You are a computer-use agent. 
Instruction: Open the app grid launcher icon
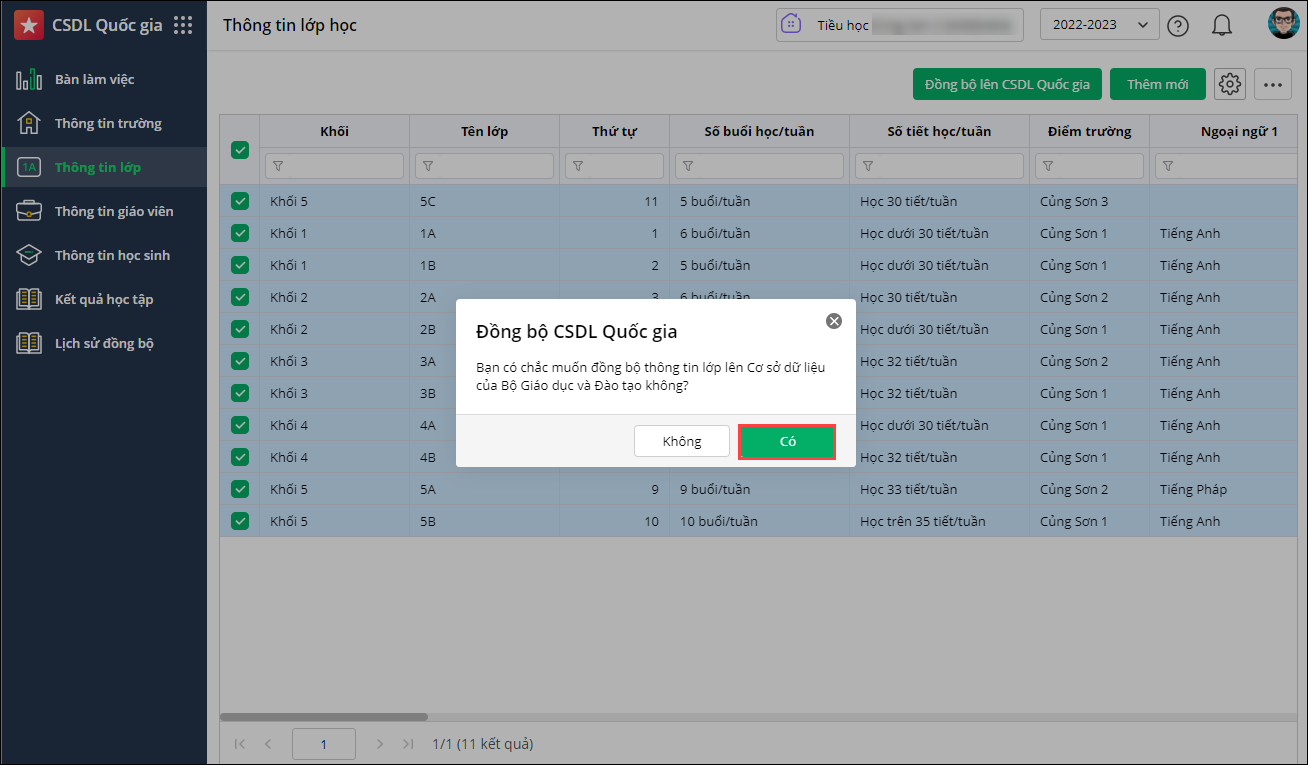183,26
